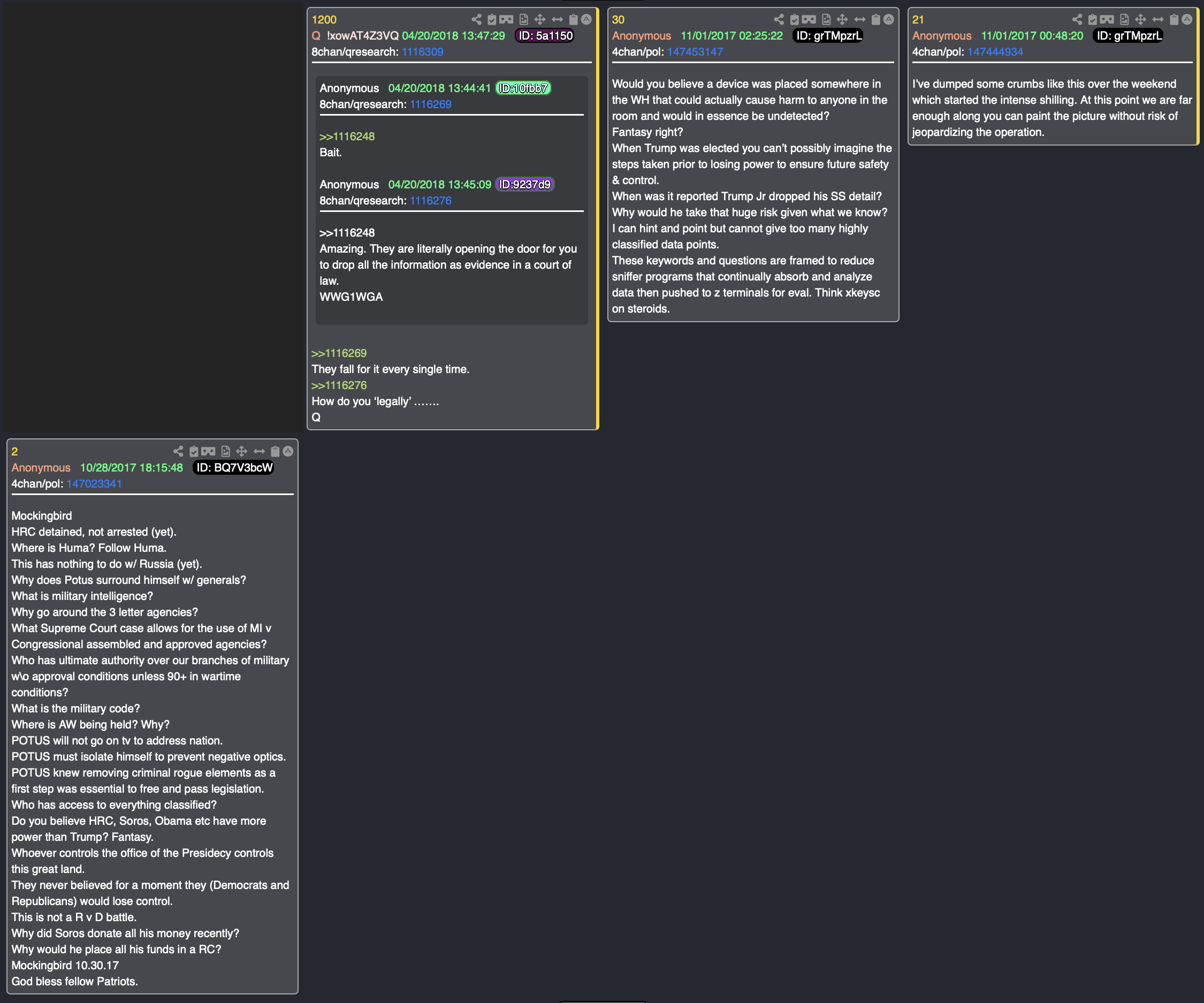The image size is (1204, 1003).
Task: Click clipboard-check icon on post 30
Action: click(x=794, y=19)
